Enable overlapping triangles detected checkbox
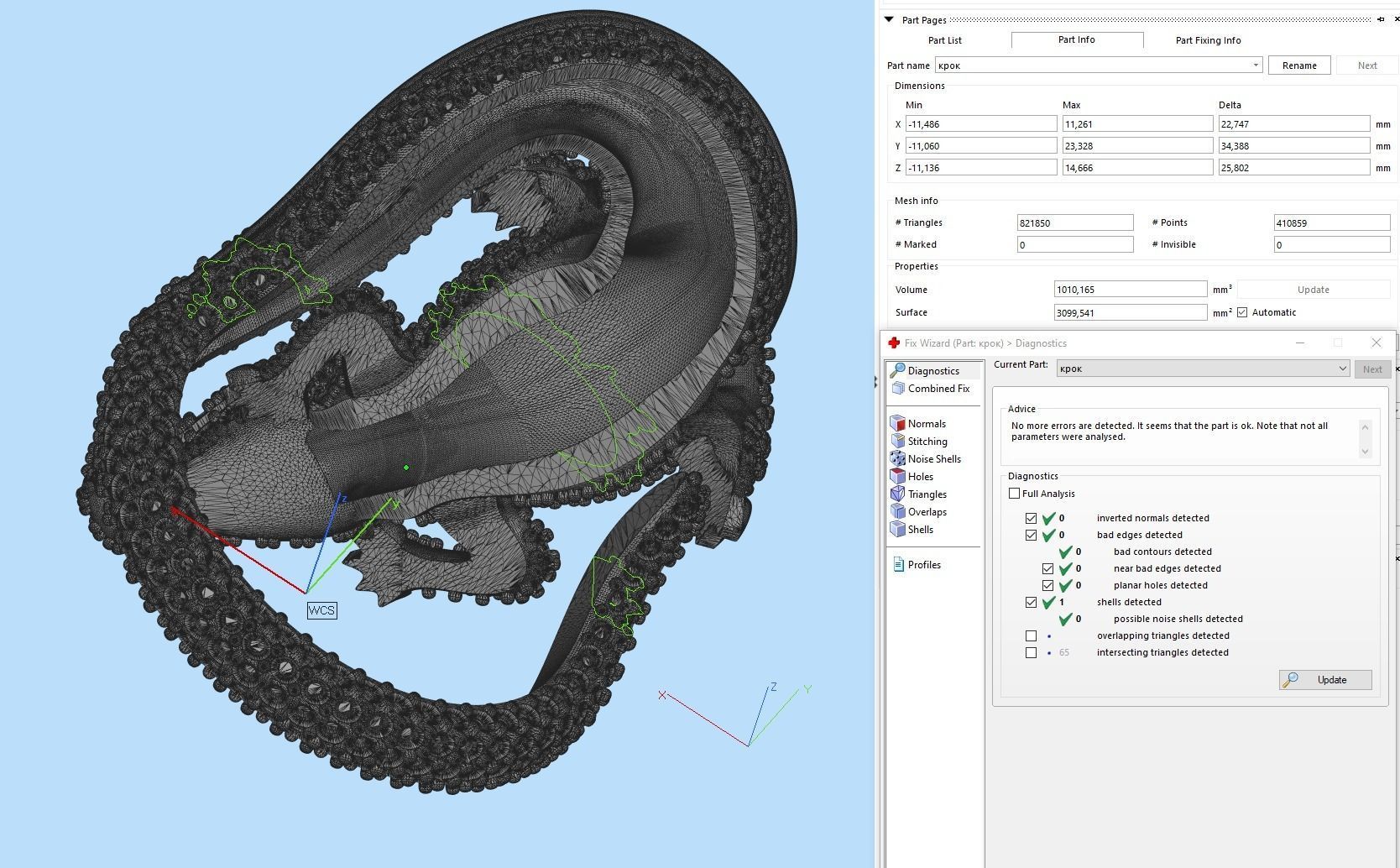Image resolution: width=1400 pixels, height=868 pixels. click(x=1031, y=635)
